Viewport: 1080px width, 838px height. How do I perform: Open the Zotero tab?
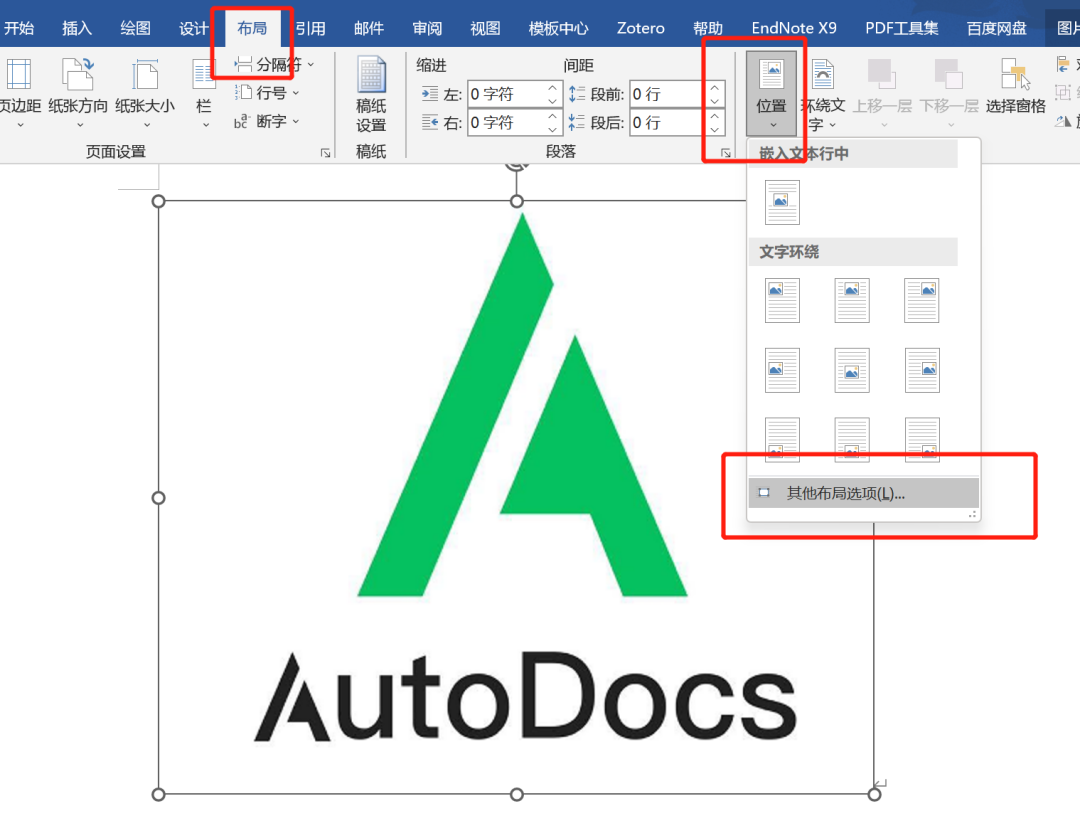tap(641, 28)
